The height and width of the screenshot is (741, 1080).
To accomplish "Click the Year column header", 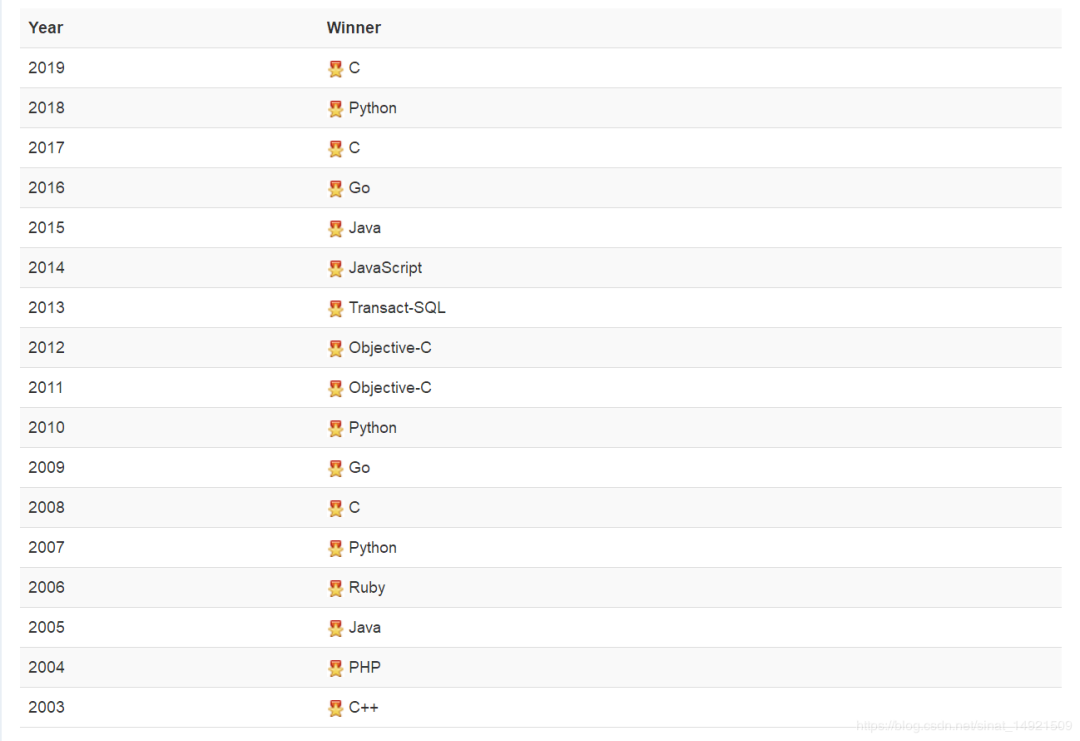I will 45,28.
